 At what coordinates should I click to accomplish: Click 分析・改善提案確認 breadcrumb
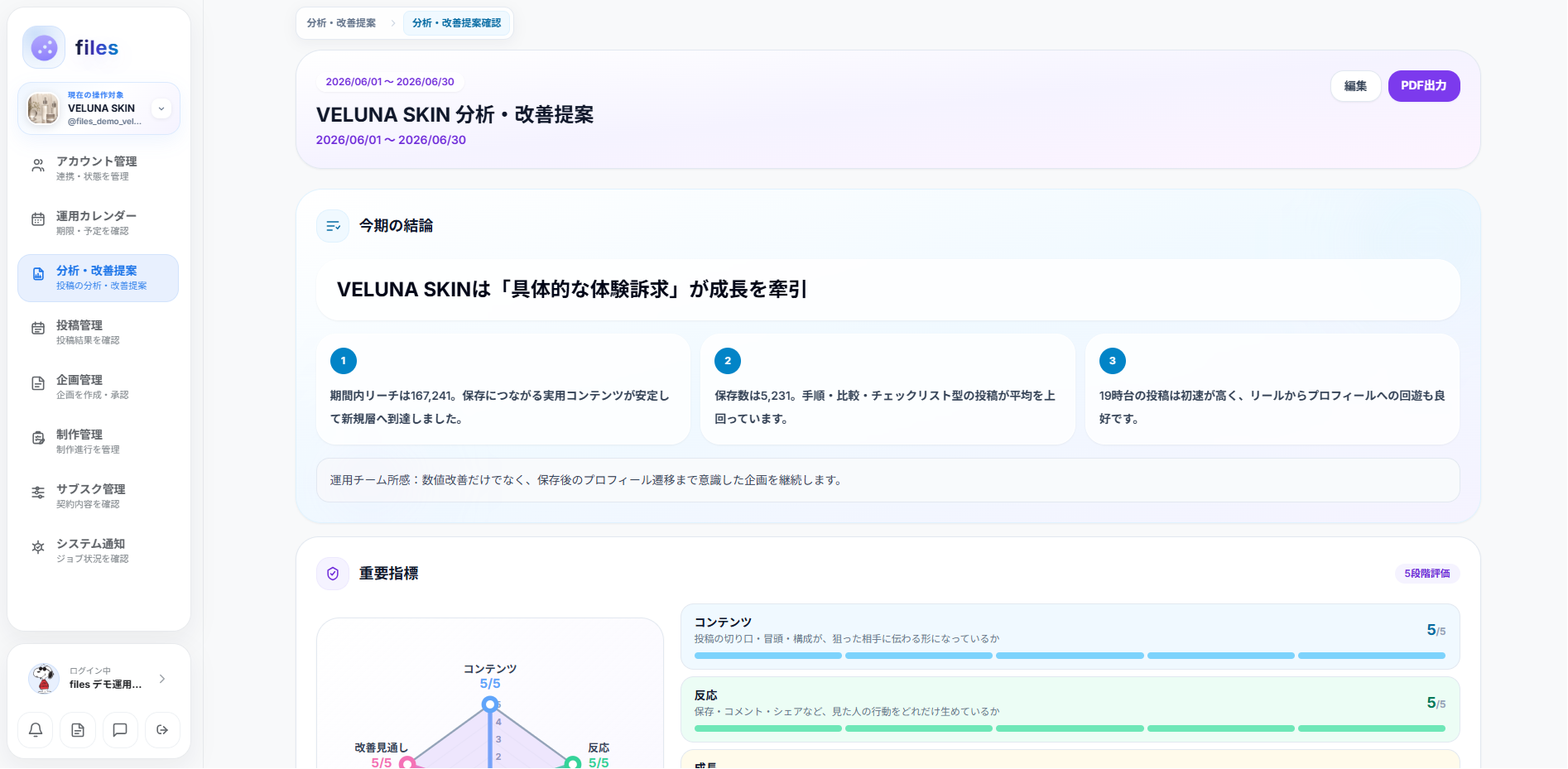click(x=457, y=23)
